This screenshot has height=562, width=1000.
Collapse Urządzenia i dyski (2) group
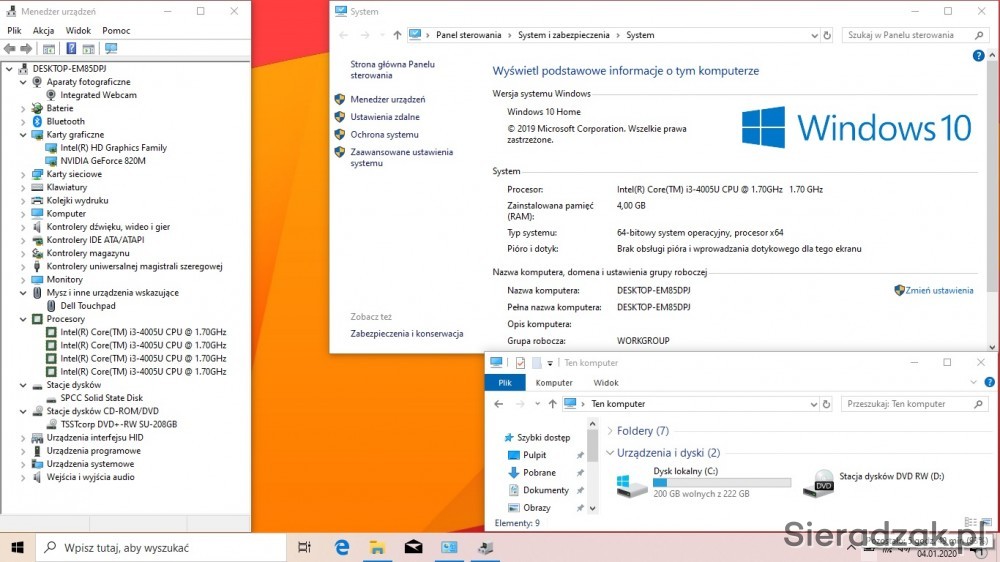coord(610,453)
